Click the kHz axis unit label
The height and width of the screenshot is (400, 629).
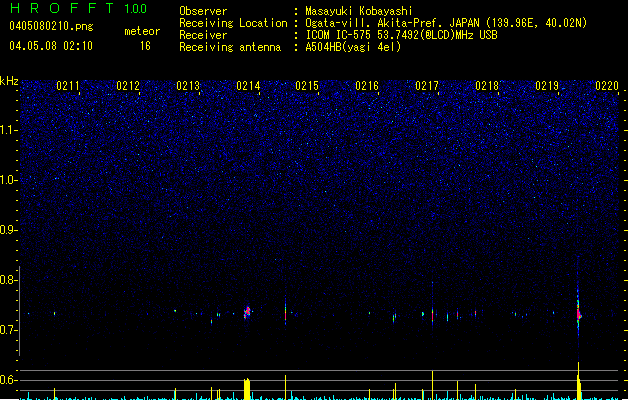click(9, 81)
